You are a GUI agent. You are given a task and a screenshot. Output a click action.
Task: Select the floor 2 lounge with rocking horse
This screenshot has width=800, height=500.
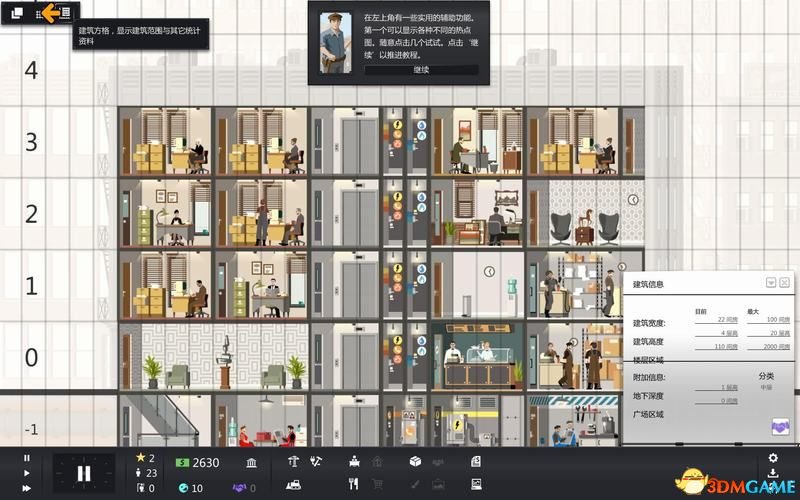tap(585, 213)
